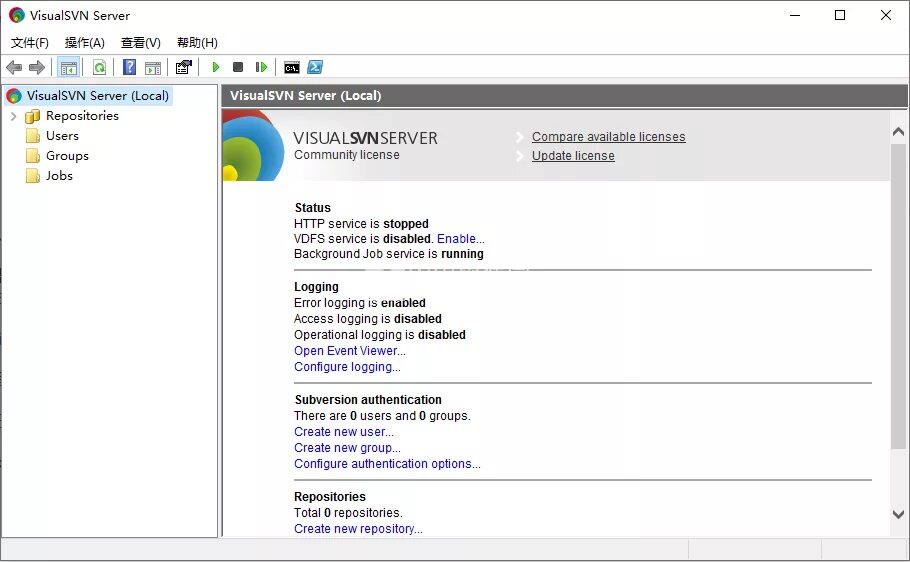Viewport: 910px width, 562px height.
Task: Stop the server with square icon
Action: coord(238,67)
